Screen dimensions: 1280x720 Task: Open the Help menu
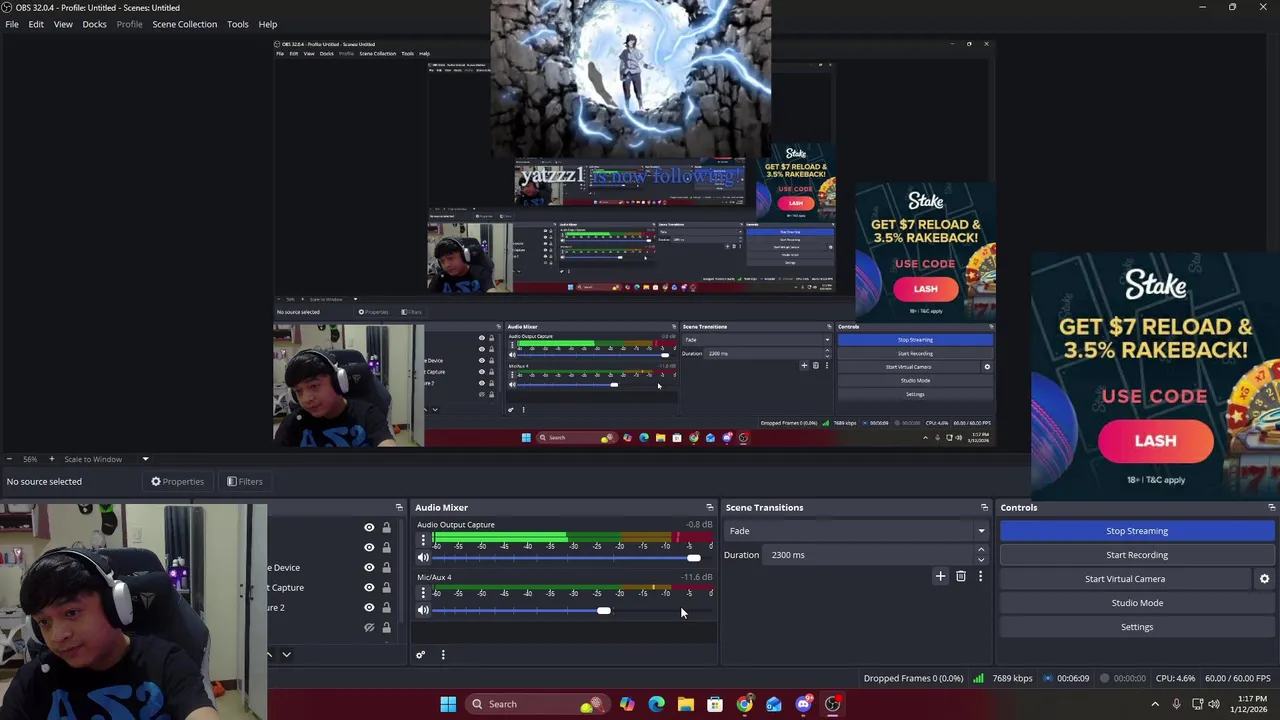(268, 24)
